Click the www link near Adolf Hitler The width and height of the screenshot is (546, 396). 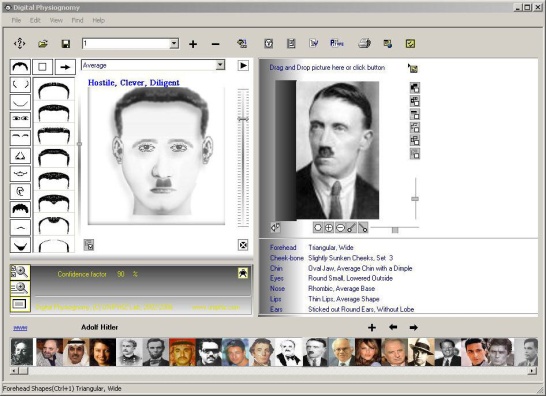[20, 328]
